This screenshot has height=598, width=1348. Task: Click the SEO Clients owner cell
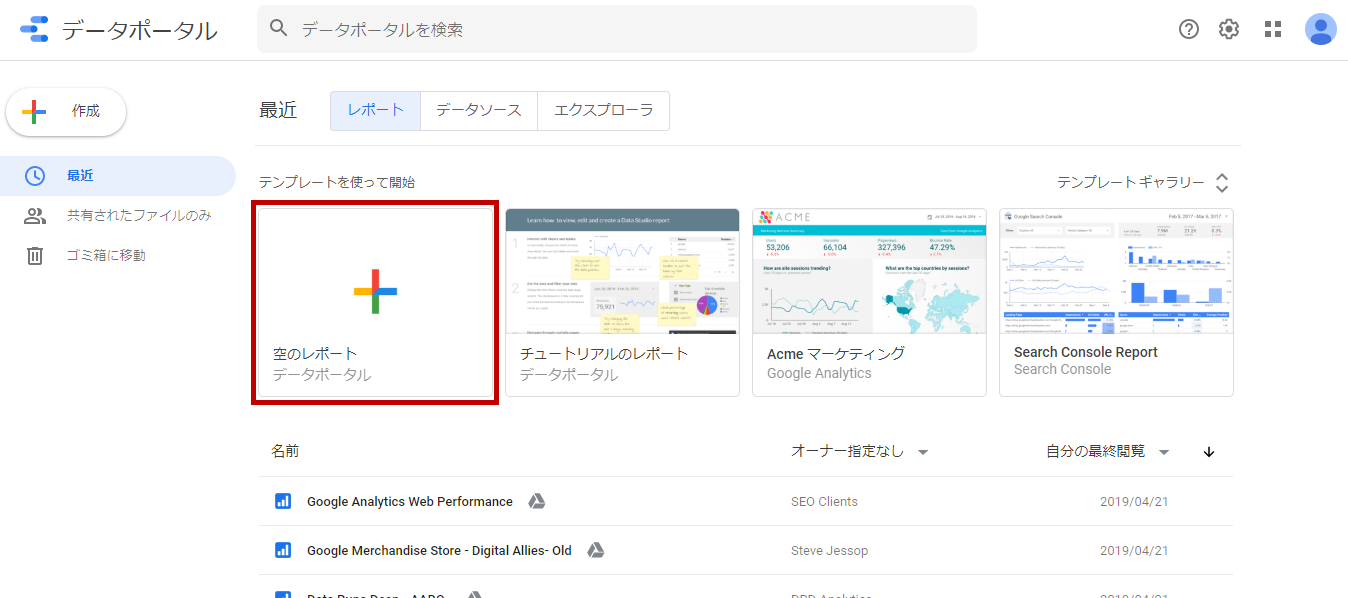pyautogui.click(x=824, y=502)
